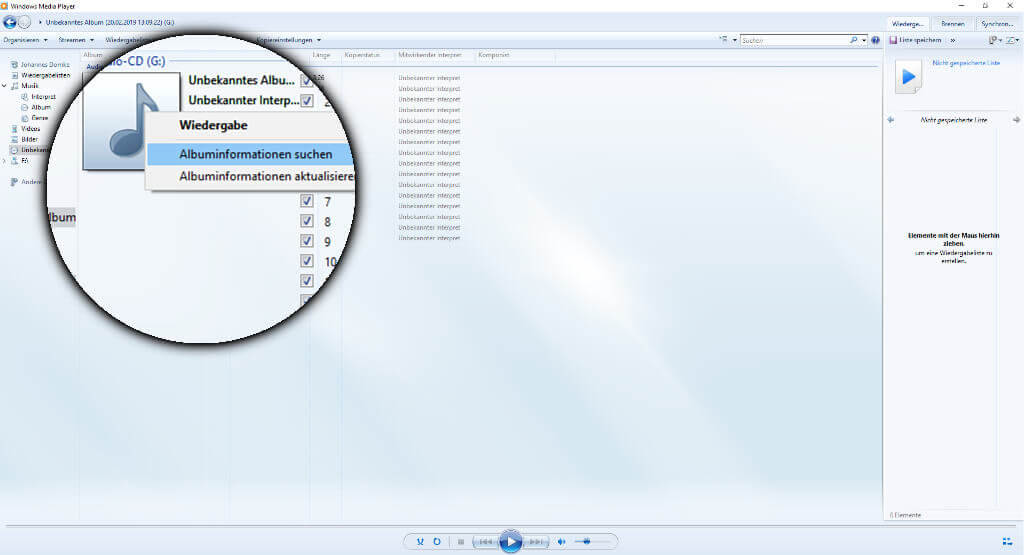Click the 0 Elemente status text
1024x555 pixels.
(905, 515)
